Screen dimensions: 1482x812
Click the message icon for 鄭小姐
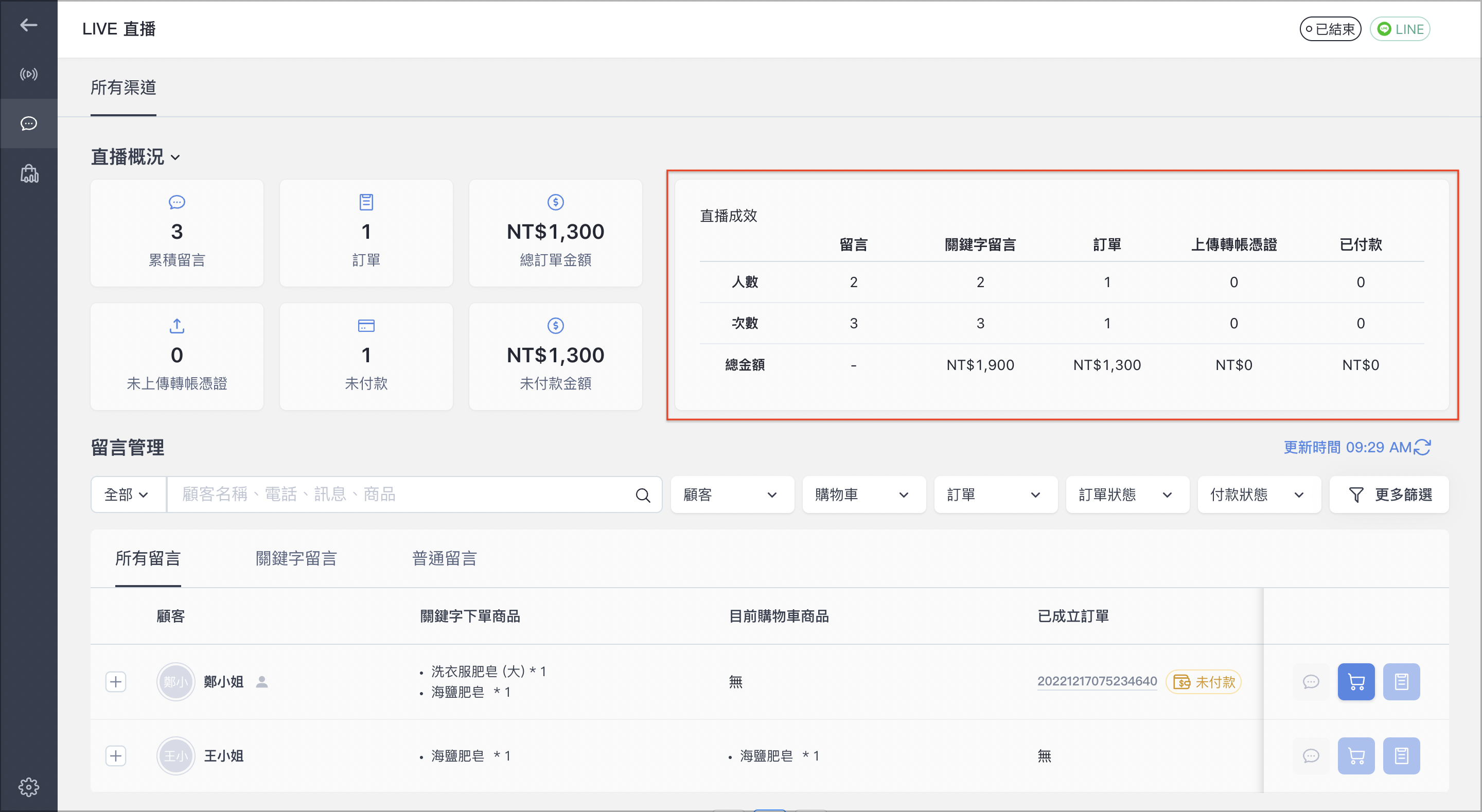click(1311, 682)
